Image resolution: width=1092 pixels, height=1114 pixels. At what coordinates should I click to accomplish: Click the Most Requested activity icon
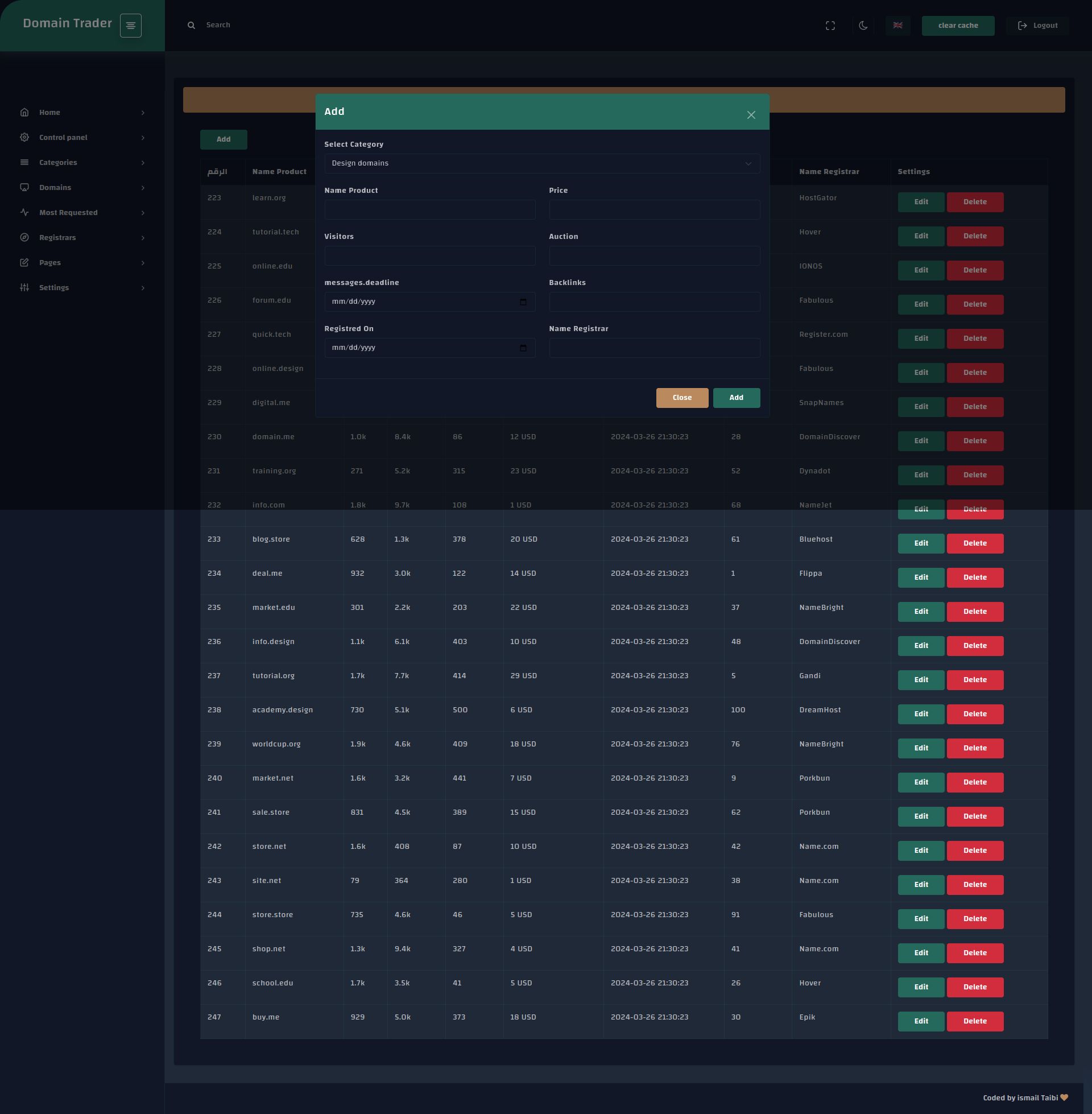coord(24,212)
